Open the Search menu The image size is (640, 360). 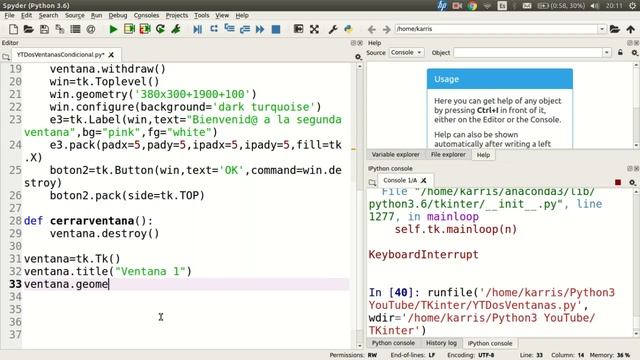click(x=49, y=15)
